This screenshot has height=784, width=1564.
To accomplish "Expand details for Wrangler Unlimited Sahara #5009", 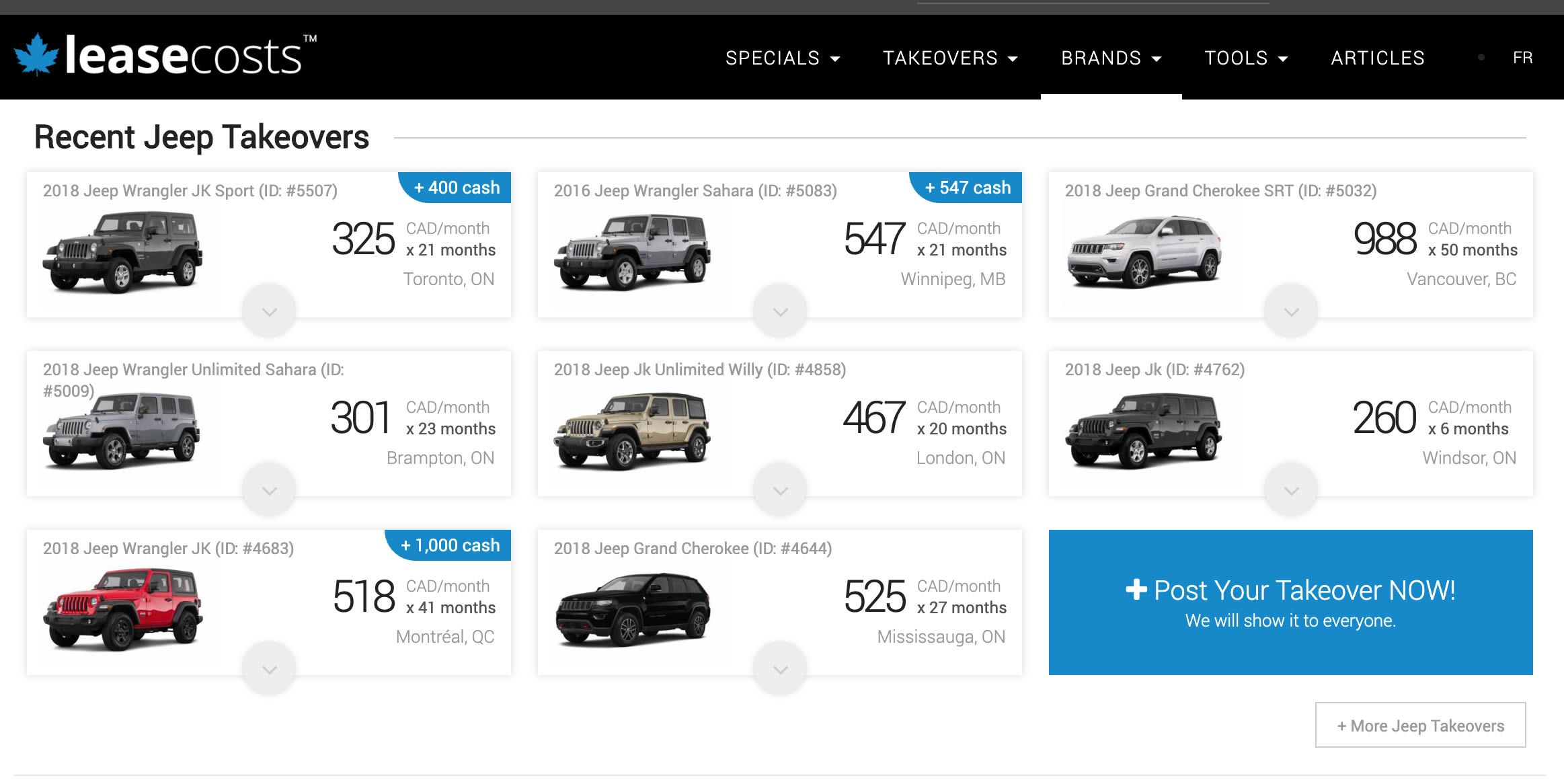I will pyautogui.click(x=269, y=490).
